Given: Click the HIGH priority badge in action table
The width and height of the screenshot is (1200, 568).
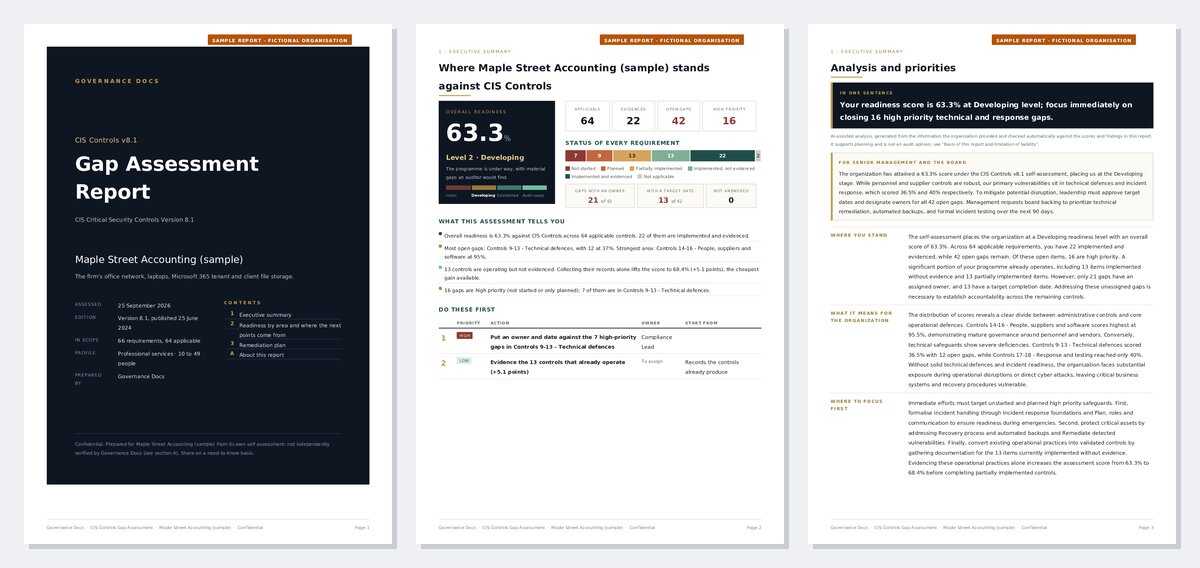Looking at the screenshot, I should pyautogui.click(x=464, y=336).
